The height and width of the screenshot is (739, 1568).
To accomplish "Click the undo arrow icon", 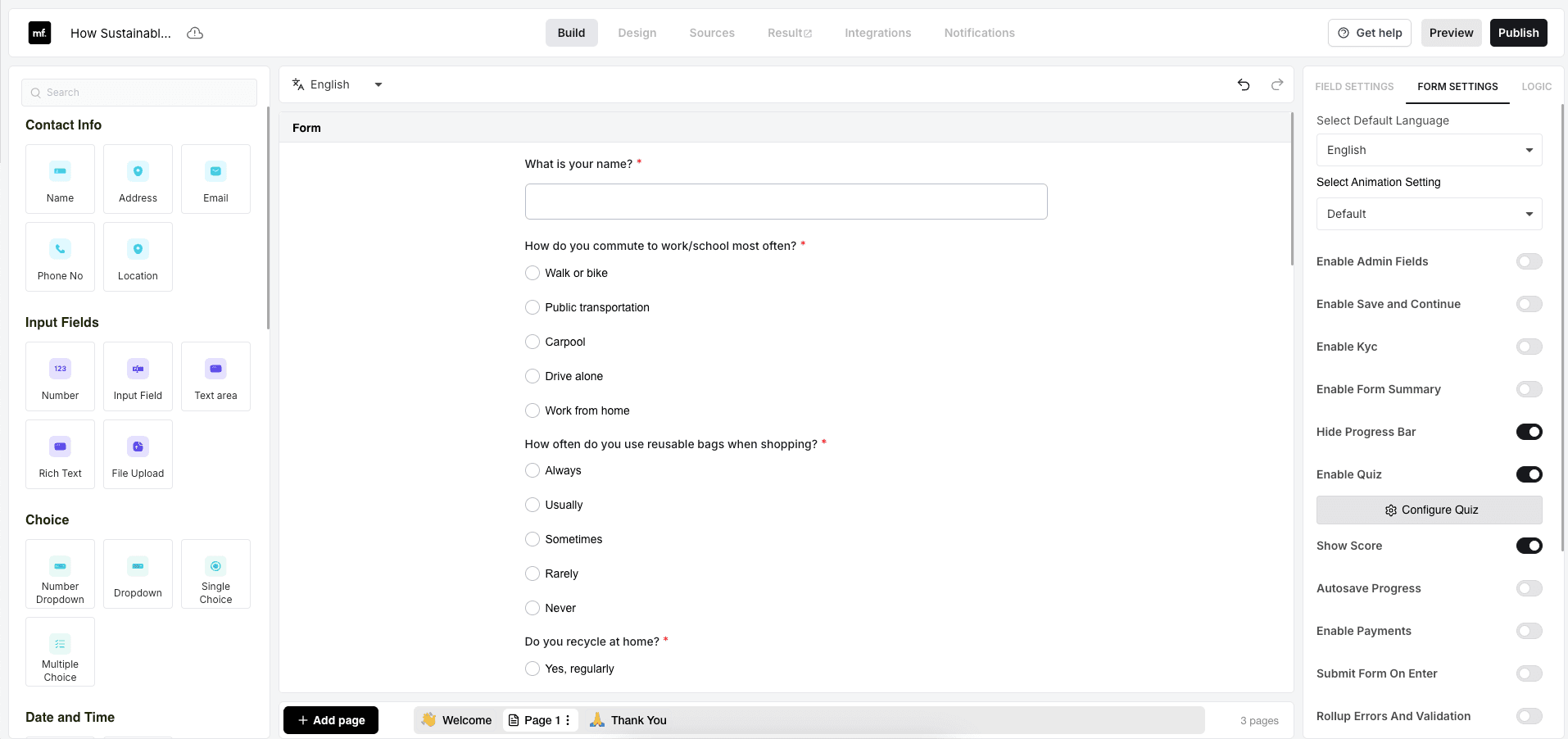I will tap(1244, 85).
